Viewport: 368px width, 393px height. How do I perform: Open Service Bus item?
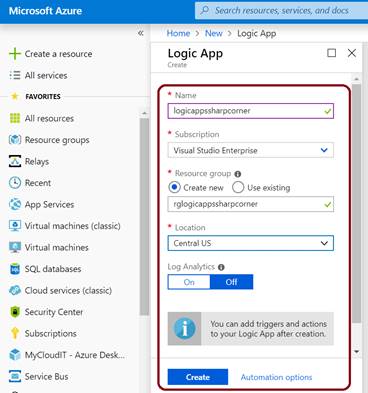click(46, 376)
